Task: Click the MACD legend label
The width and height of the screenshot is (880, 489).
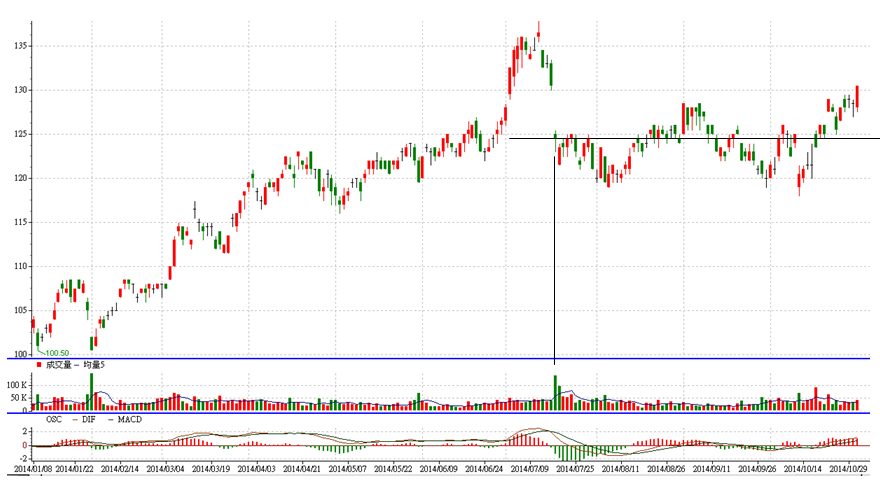Action: [x=130, y=419]
